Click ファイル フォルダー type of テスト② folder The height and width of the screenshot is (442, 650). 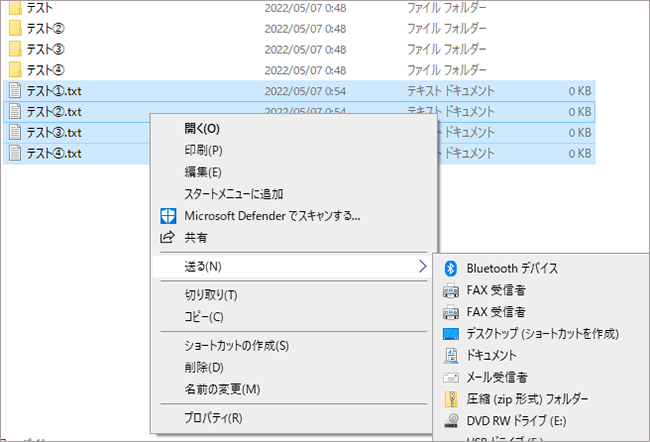point(446,28)
